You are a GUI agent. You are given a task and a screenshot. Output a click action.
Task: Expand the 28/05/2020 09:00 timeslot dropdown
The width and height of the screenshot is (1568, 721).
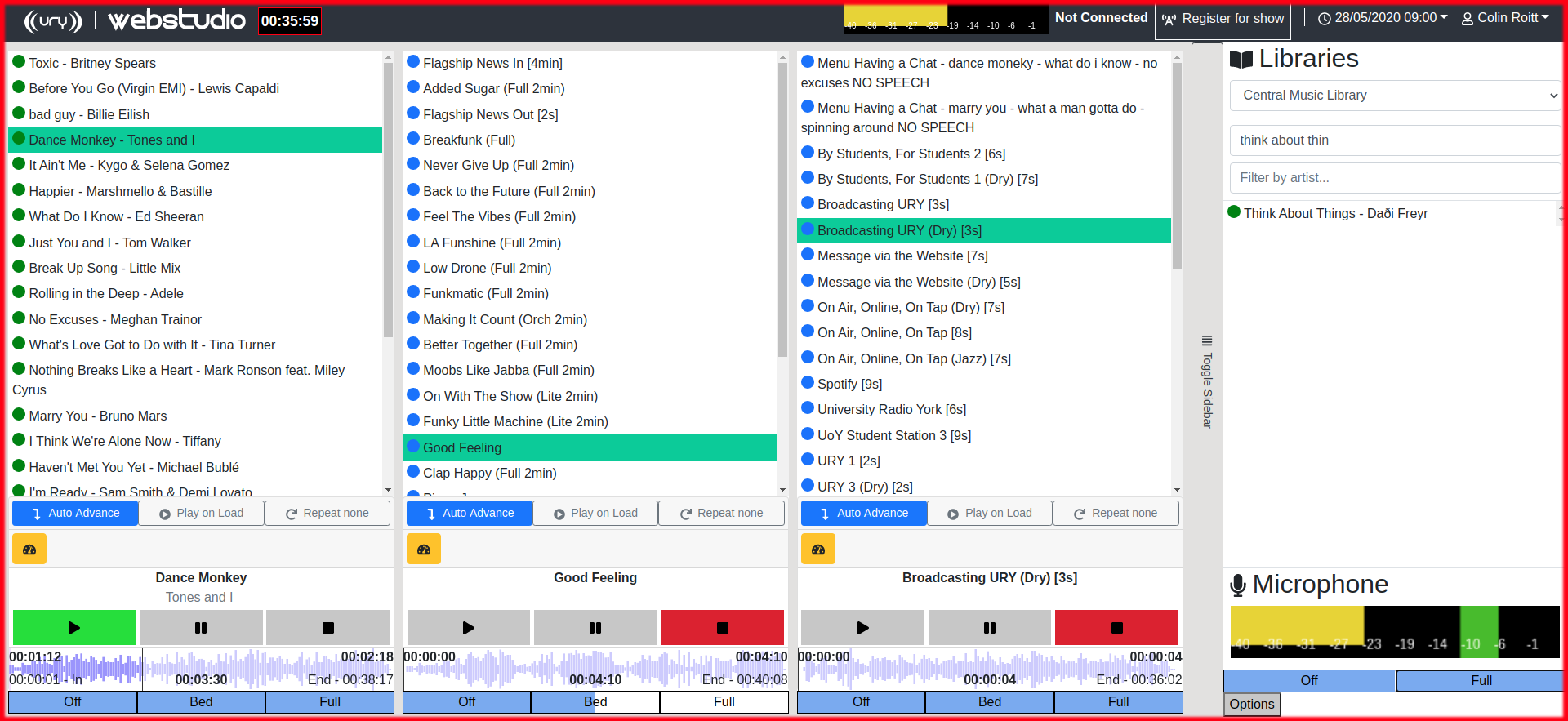point(1383,18)
